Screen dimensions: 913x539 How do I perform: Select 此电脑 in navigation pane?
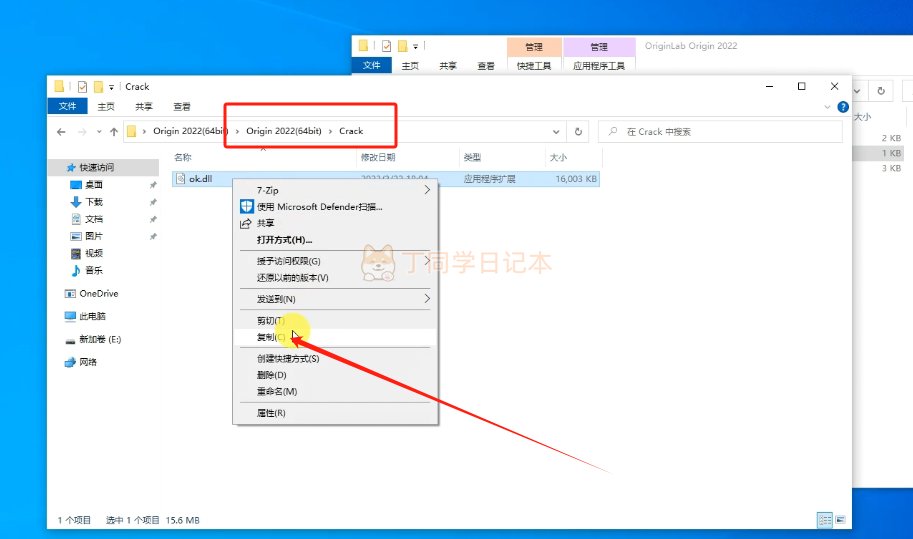click(92, 316)
